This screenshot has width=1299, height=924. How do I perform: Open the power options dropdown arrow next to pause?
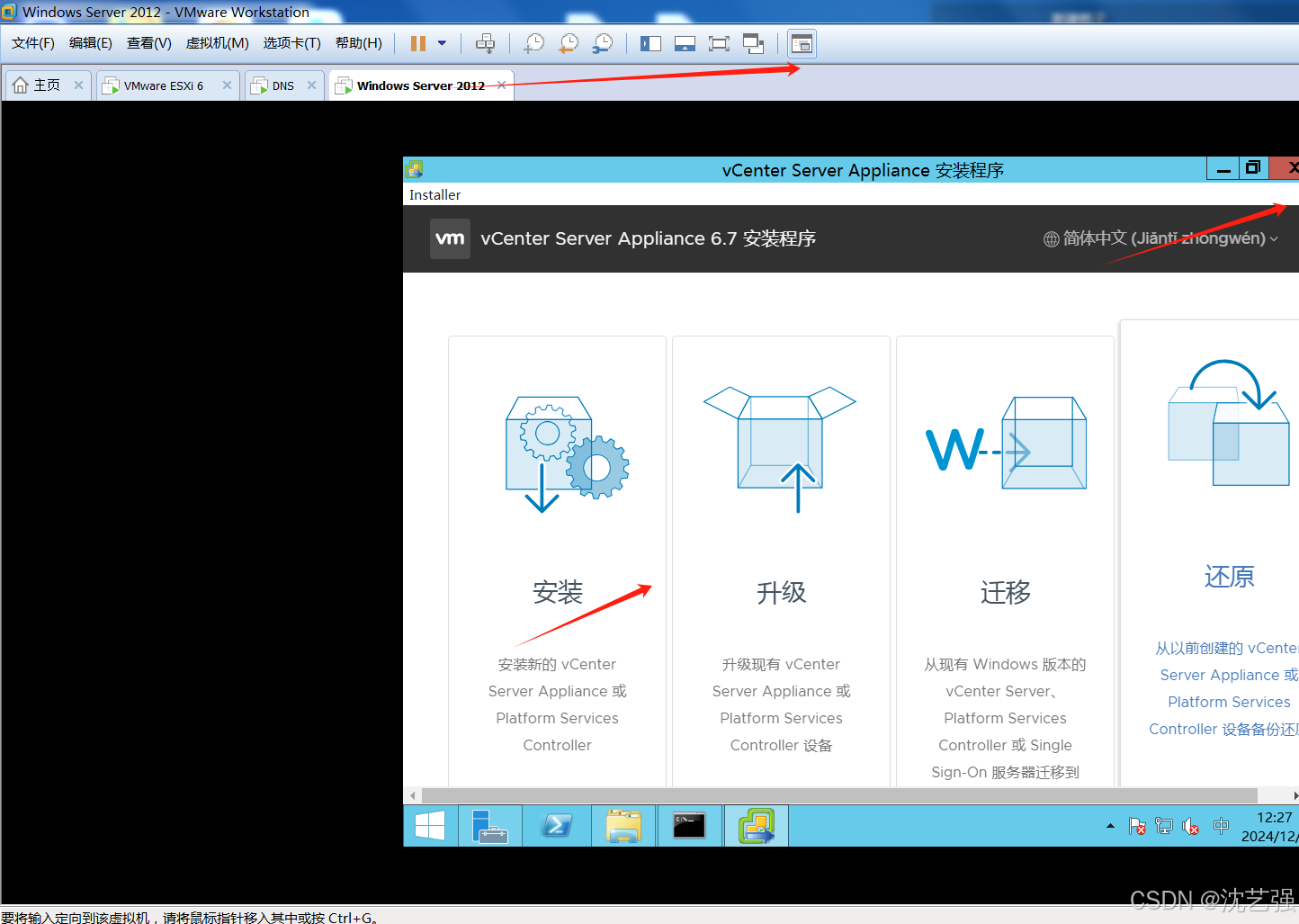tap(442, 43)
